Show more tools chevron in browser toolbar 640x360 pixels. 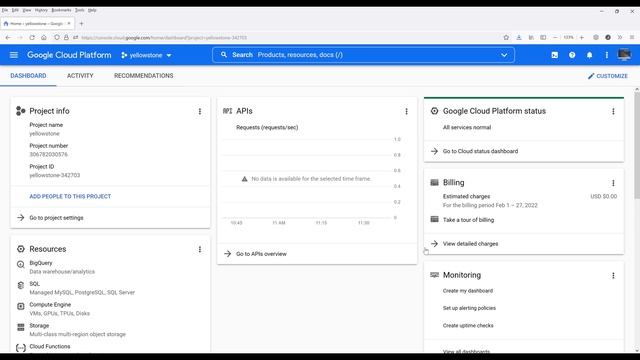coord(620,38)
